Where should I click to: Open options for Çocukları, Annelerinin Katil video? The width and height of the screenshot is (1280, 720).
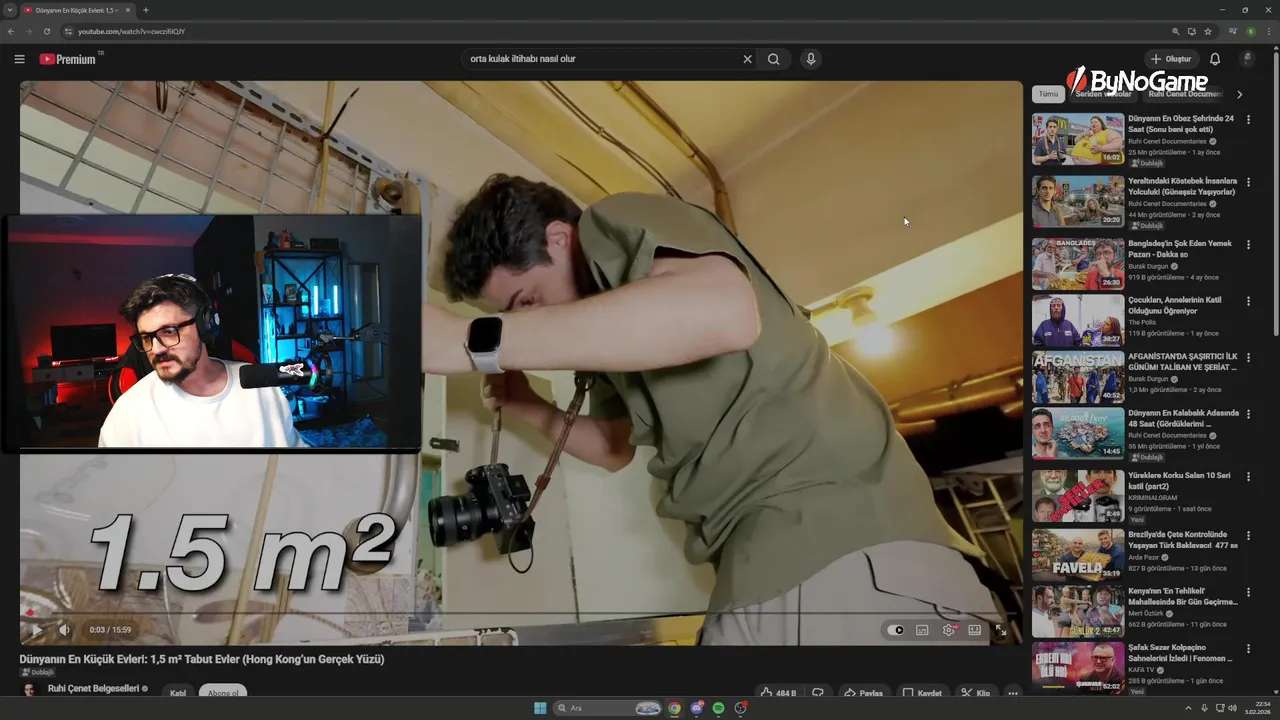click(x=1248, y=301)
